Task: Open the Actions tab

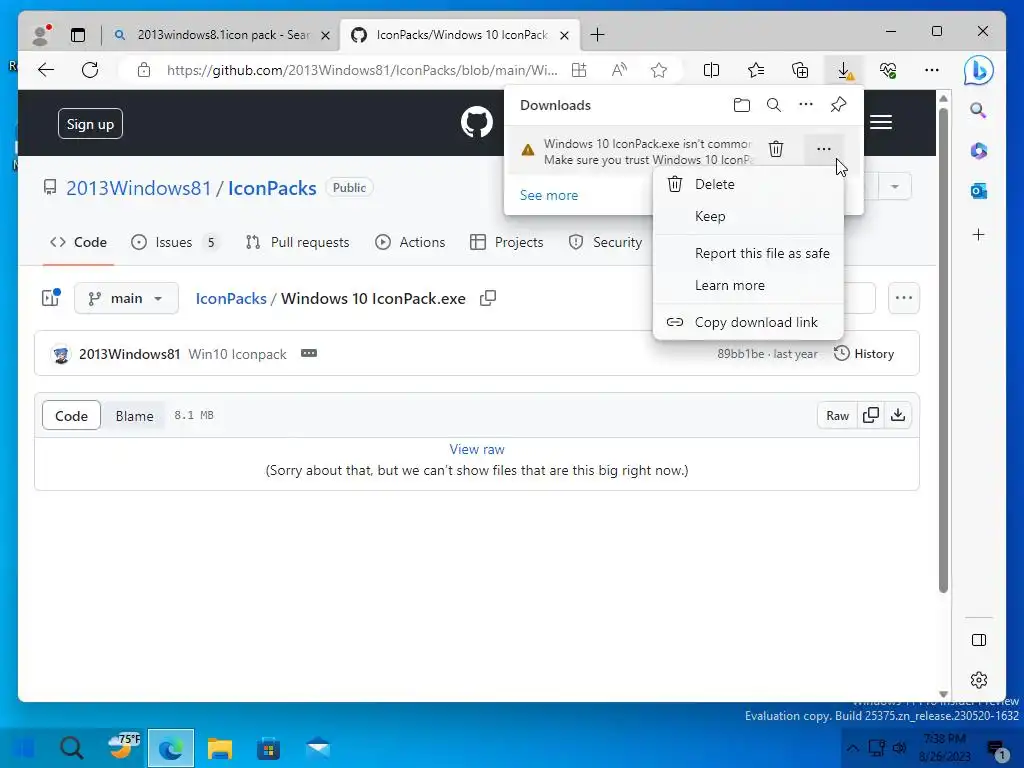Action: tap(410, 242)
